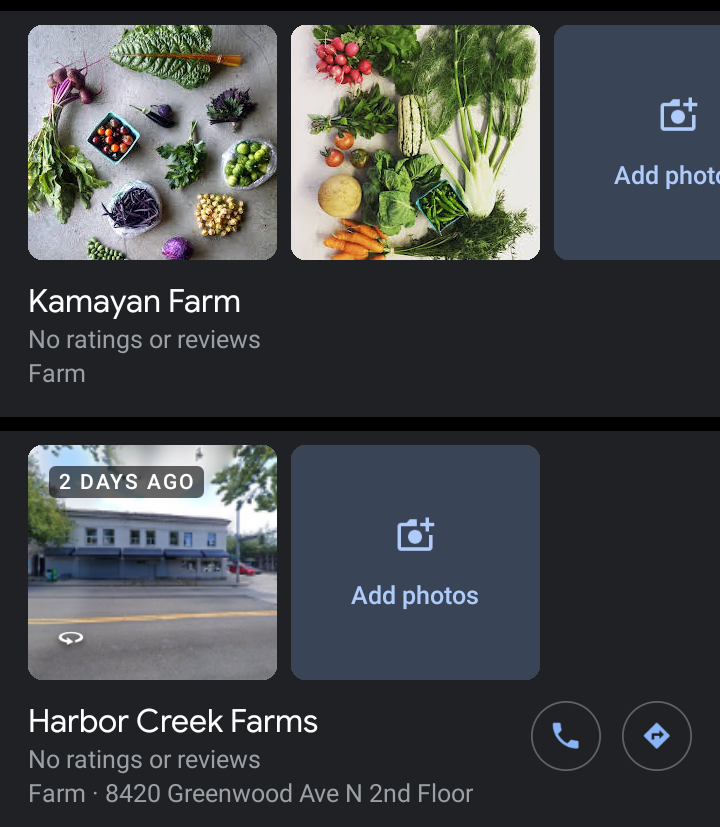Image resolution: width=720 pixels, height=827 pixels.
Task: Tap Harbor Creek "No ratings or reviews" text
Action: [x=144, y=760]
